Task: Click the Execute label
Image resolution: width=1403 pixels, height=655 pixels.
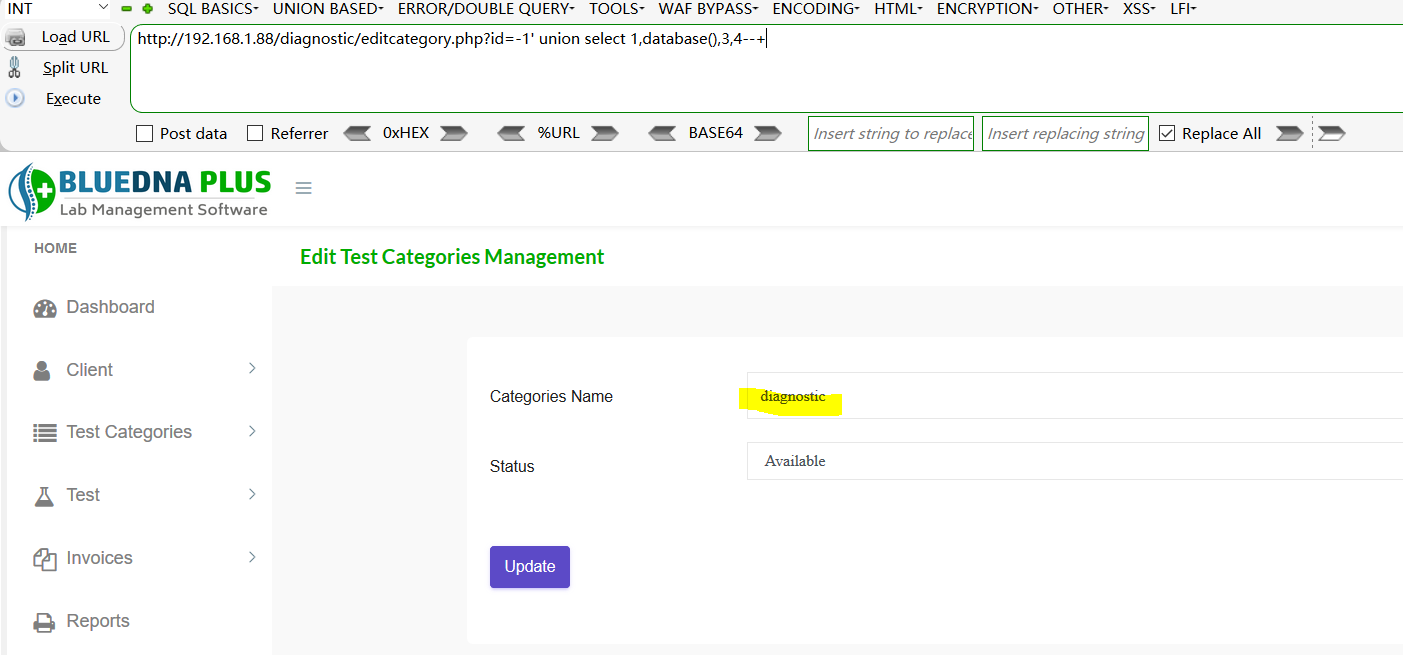Action: click(73, 98)
